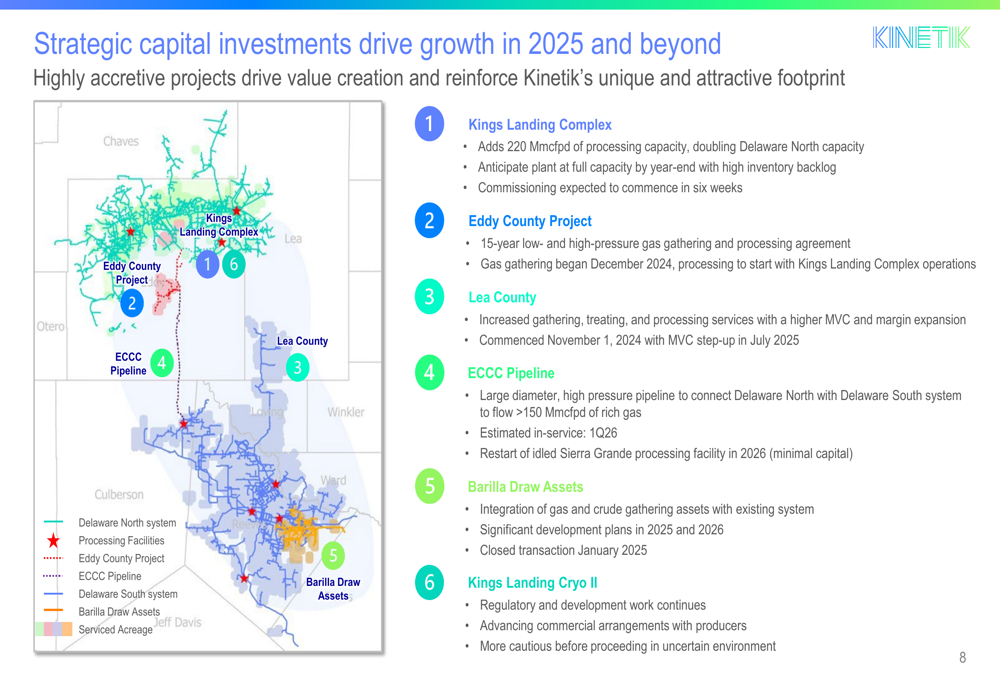
Task: Select map marker 1 under Kings Landing Complex
Action: (207, 264)
